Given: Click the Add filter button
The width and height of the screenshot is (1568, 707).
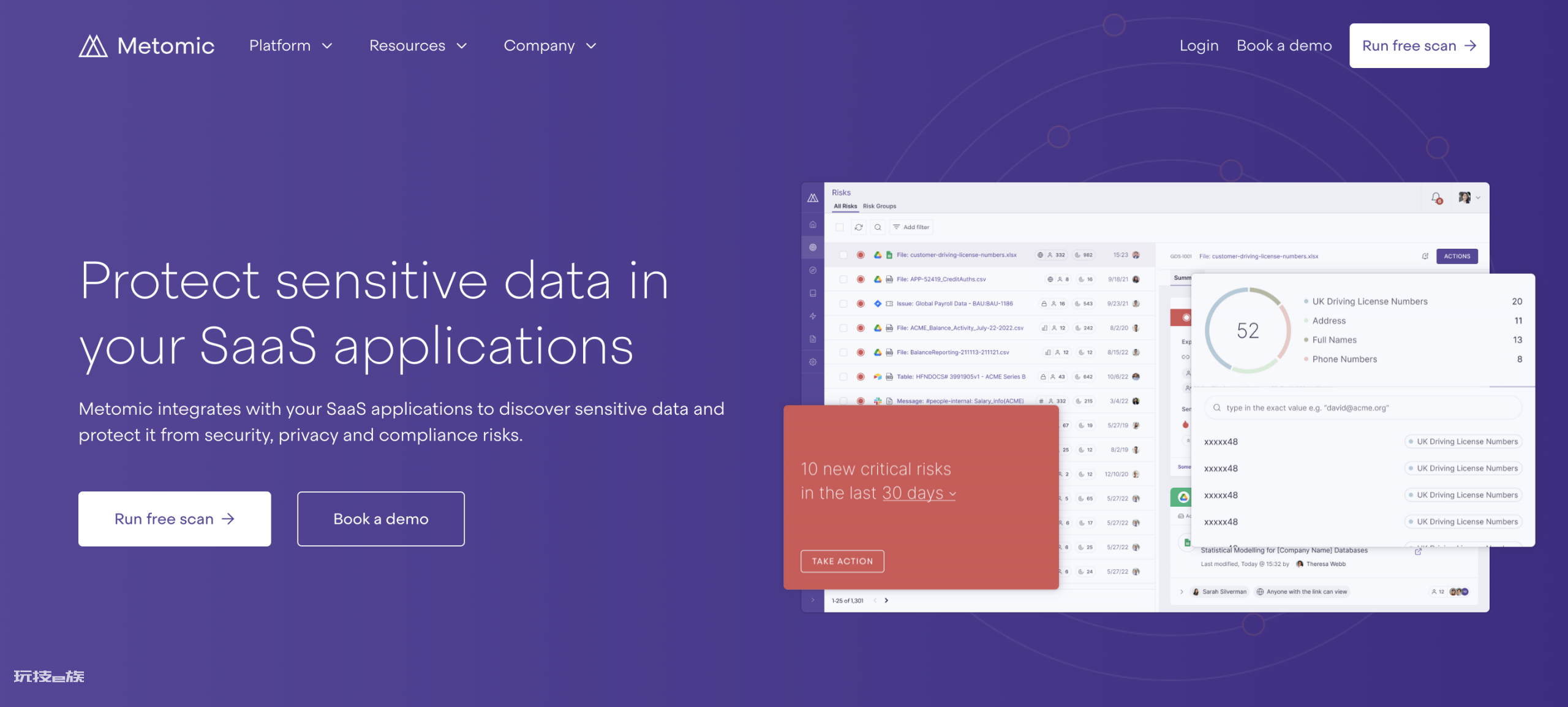Looking at the screenshot, I should click(911, 227).
